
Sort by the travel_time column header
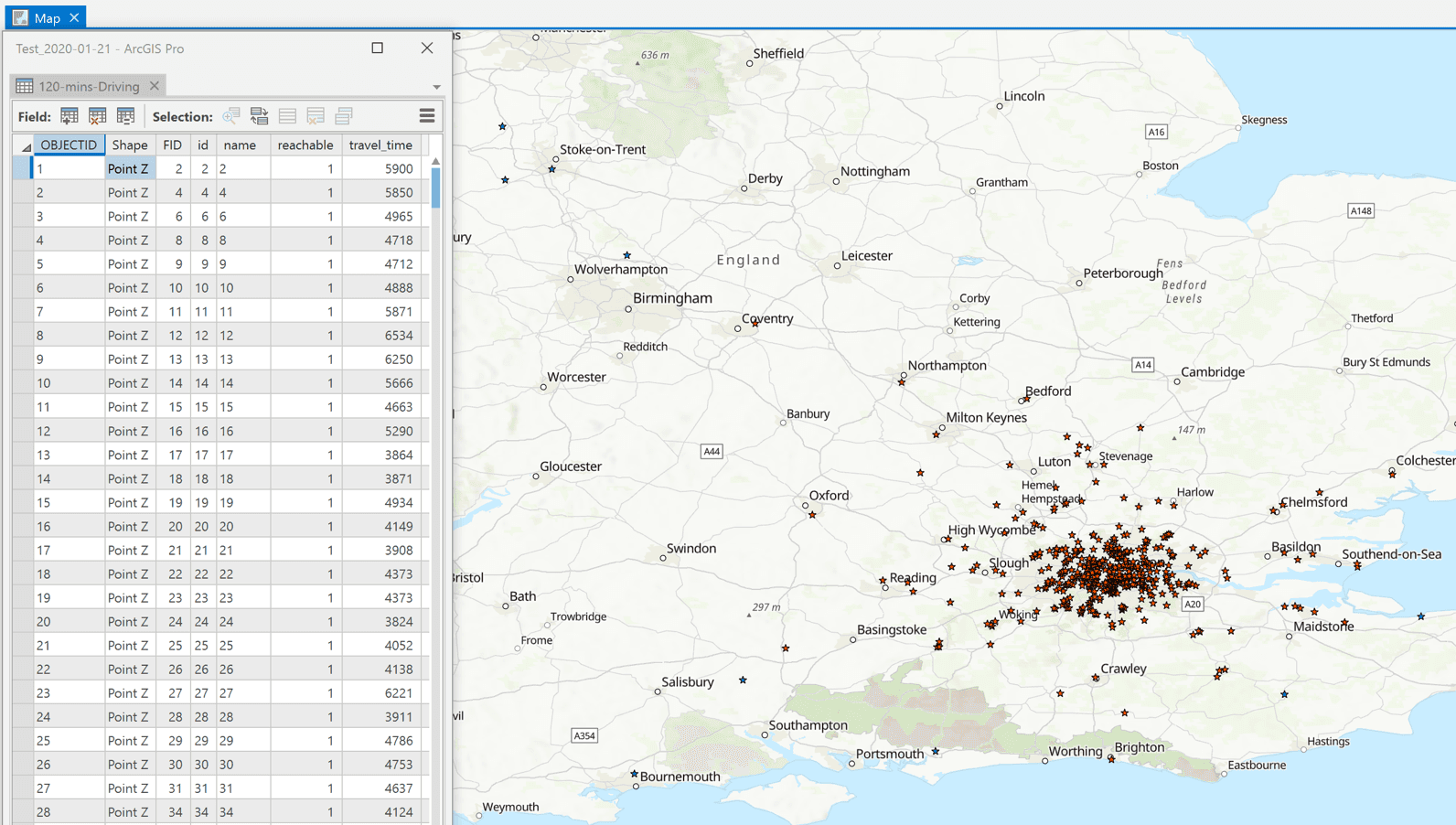[380, 145]
